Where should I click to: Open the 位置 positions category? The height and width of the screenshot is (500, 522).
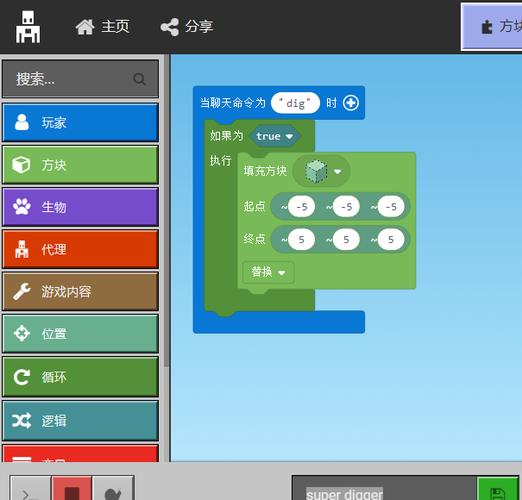pyautogui.click(x=80, y=333)
